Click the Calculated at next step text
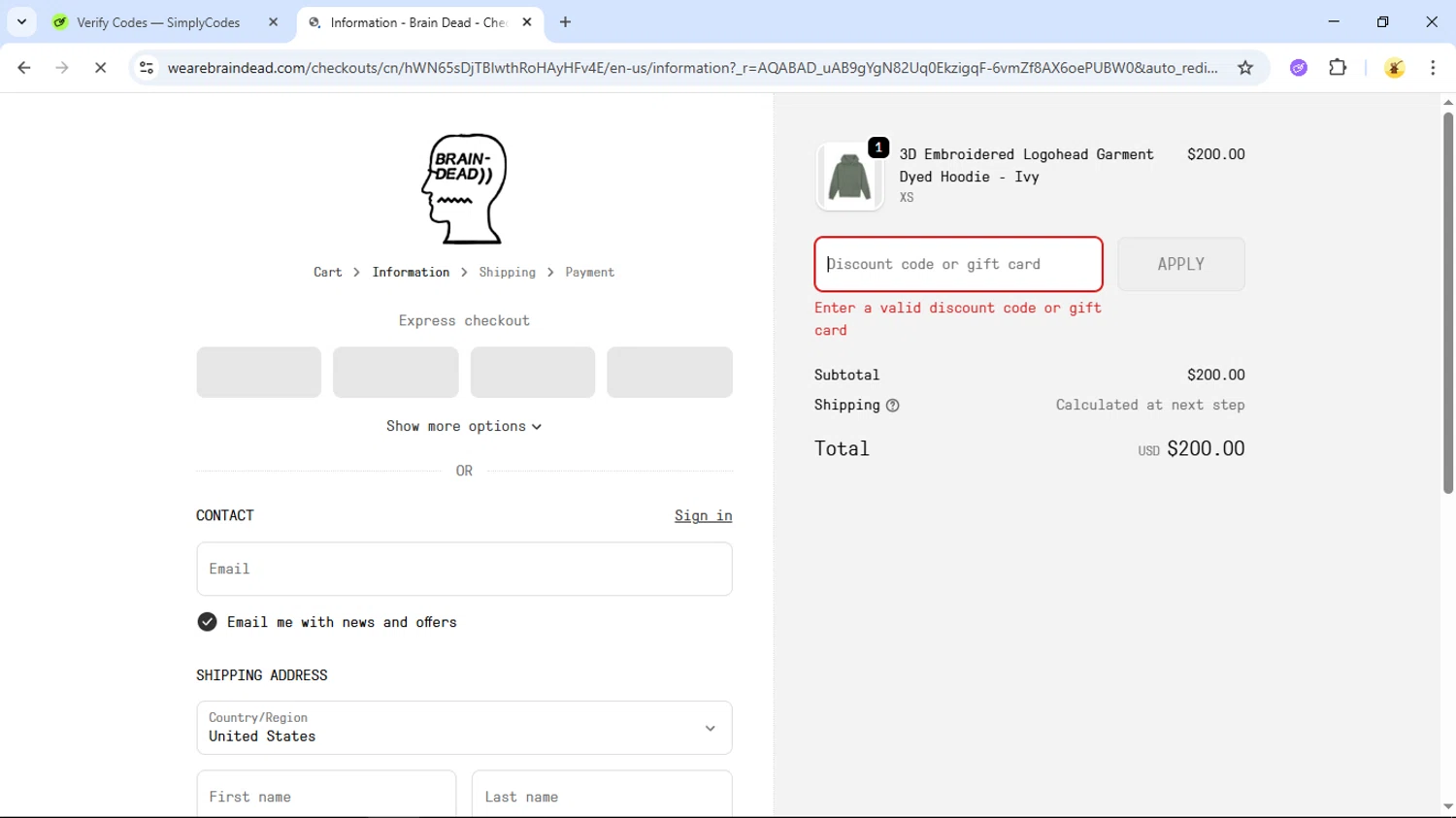Screen dimensions: 1456x818 click(x=1150, y=405)
